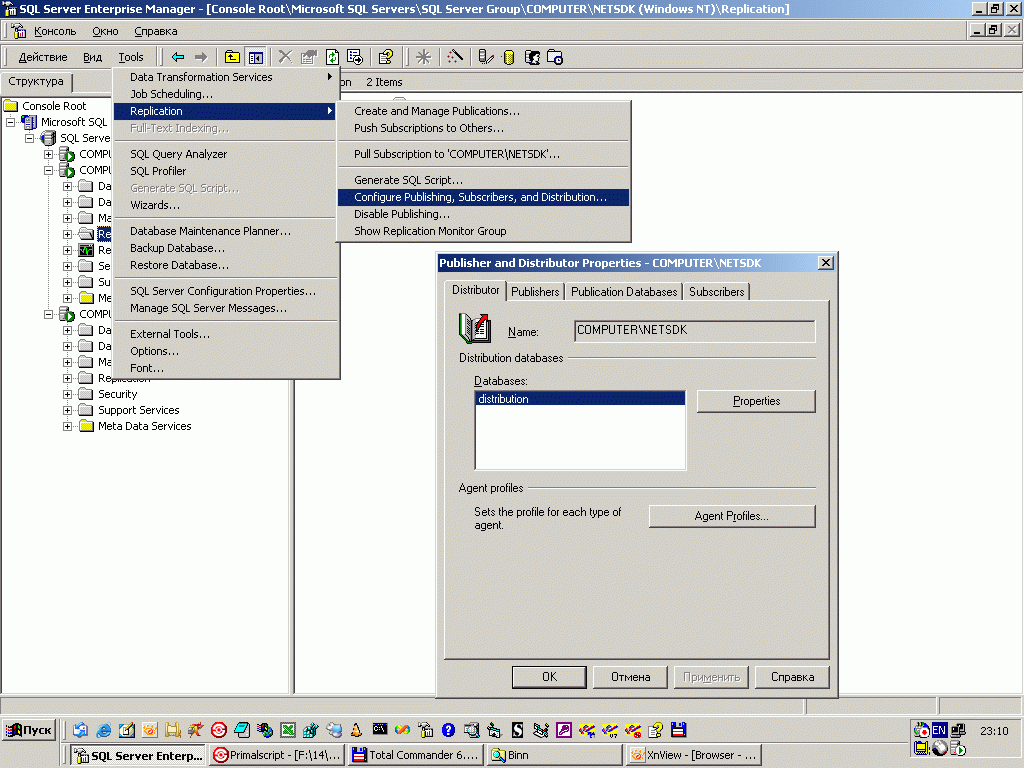Collapse the SQL Server Group tree node
This screenshot has height=768, width=1024.
tap(29, 138)
